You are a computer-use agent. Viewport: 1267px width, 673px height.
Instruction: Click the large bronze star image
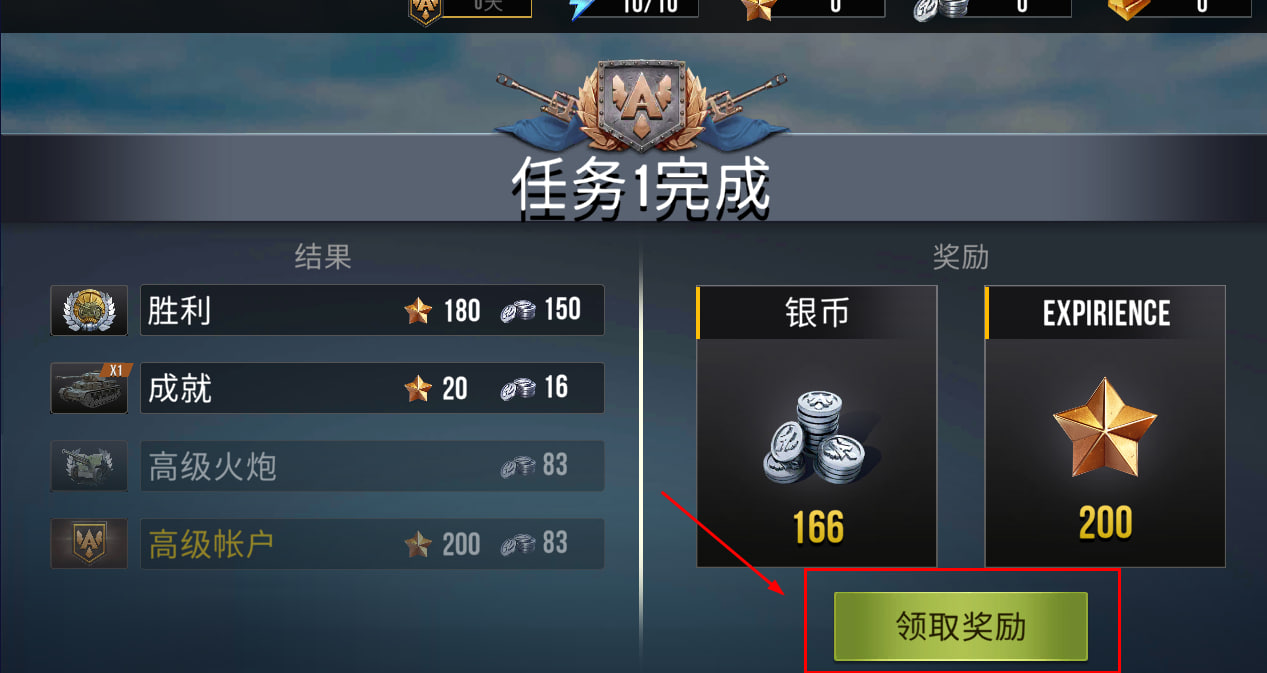coord(1105,428)
